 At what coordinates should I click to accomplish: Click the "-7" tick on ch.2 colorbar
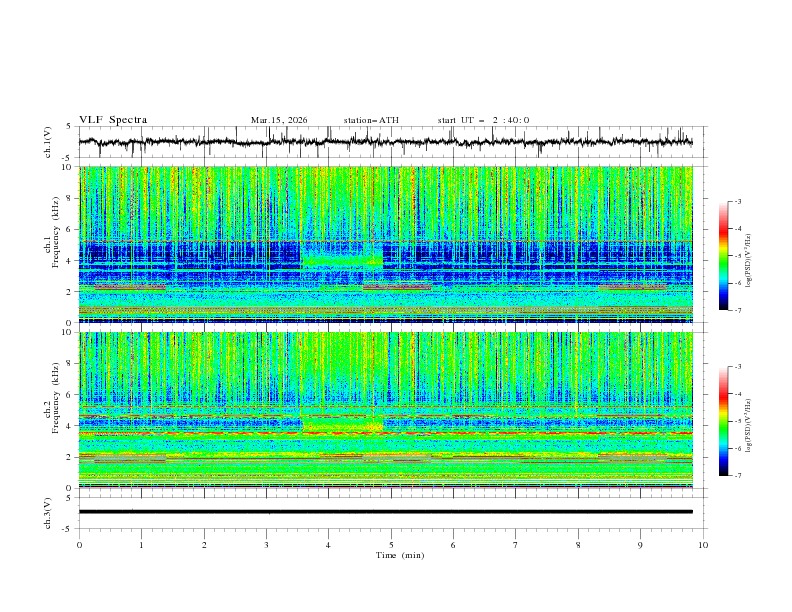[738, 476]
